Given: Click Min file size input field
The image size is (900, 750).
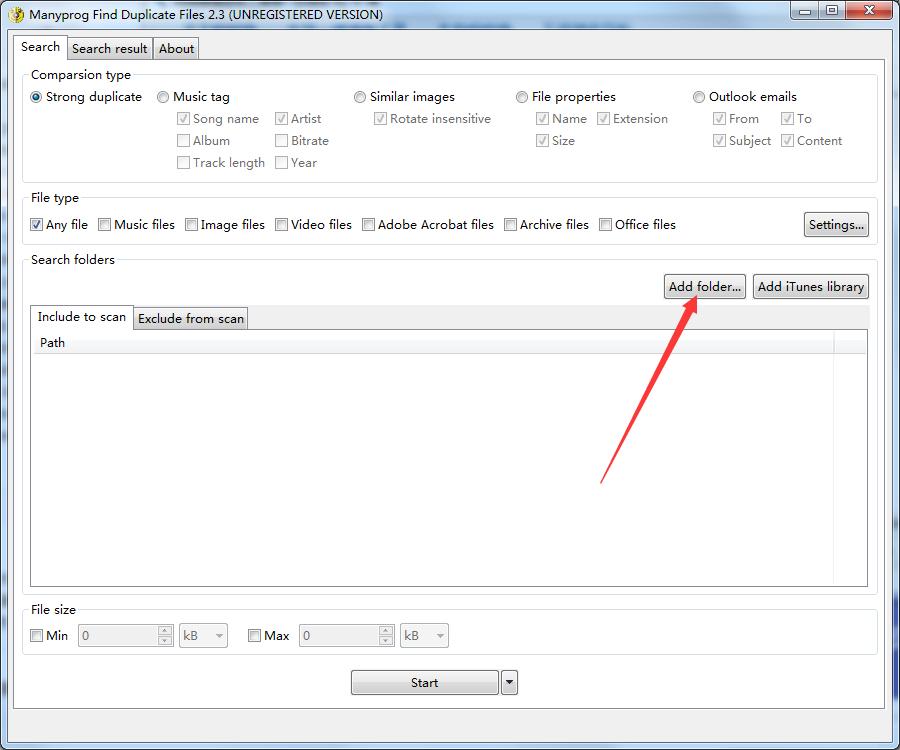Looking at the screenshot, I should pos(118,635).
